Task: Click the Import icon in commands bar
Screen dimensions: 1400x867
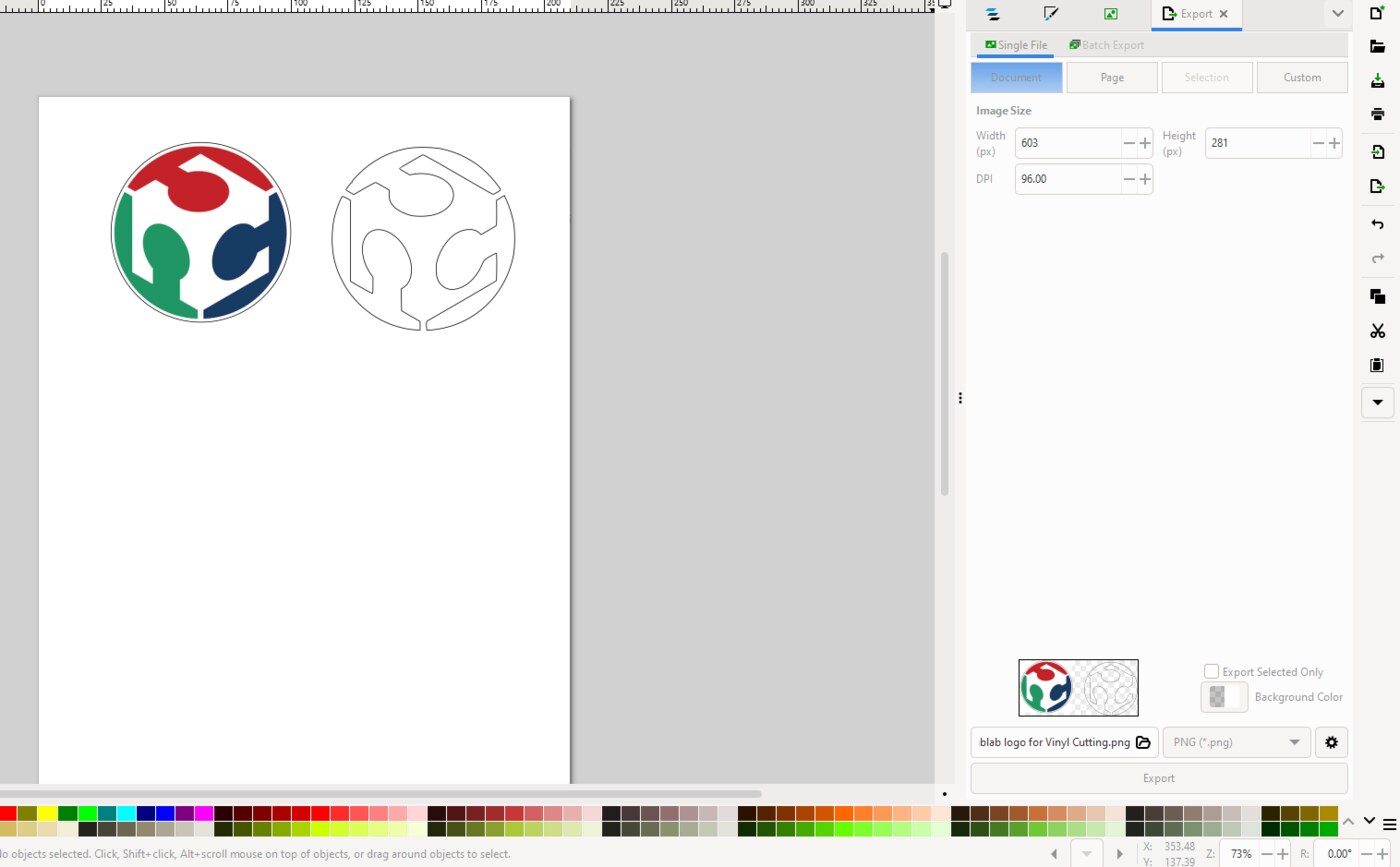Action: 1377,152
